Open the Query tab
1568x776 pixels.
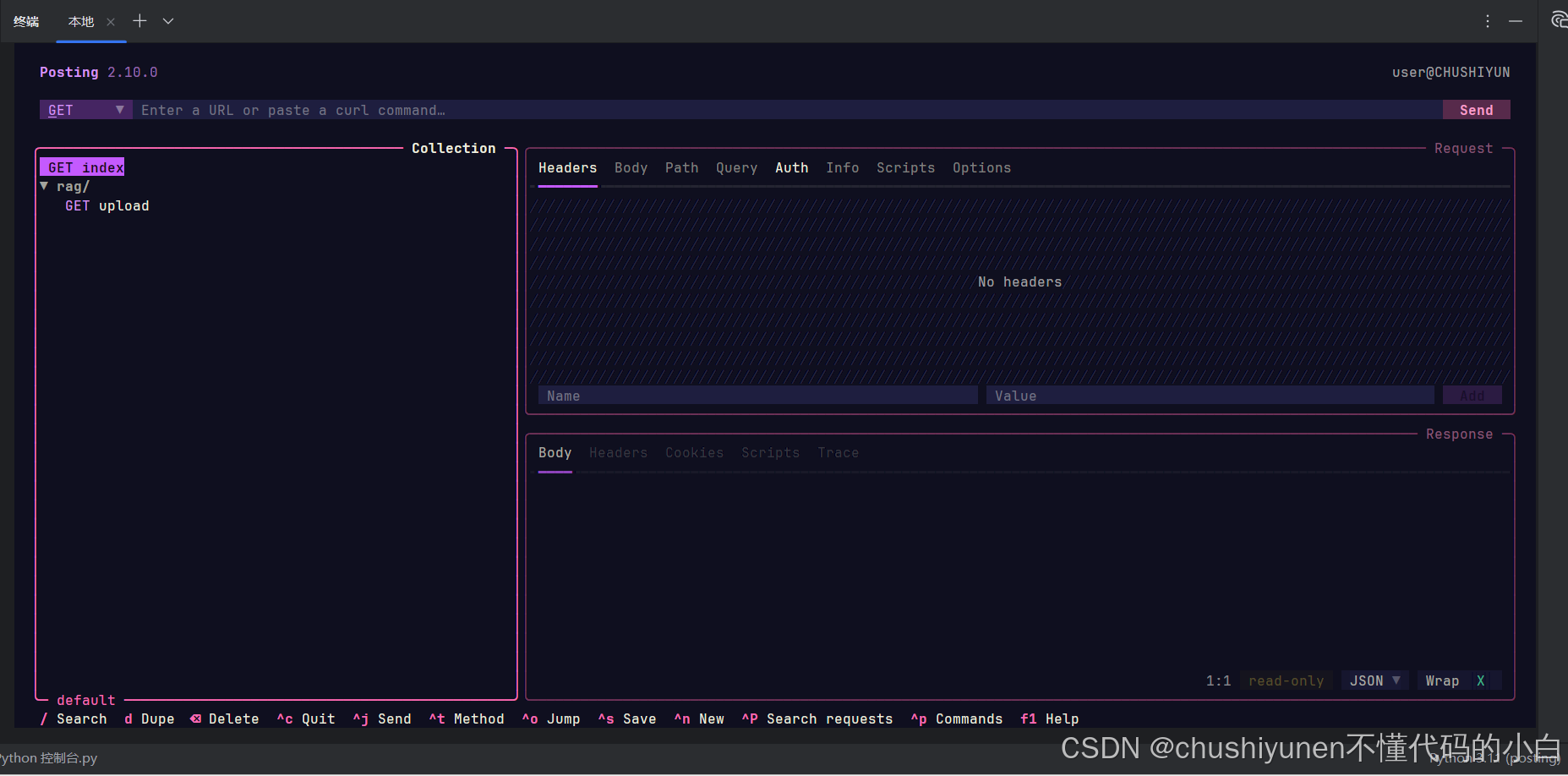pos(736,168)
